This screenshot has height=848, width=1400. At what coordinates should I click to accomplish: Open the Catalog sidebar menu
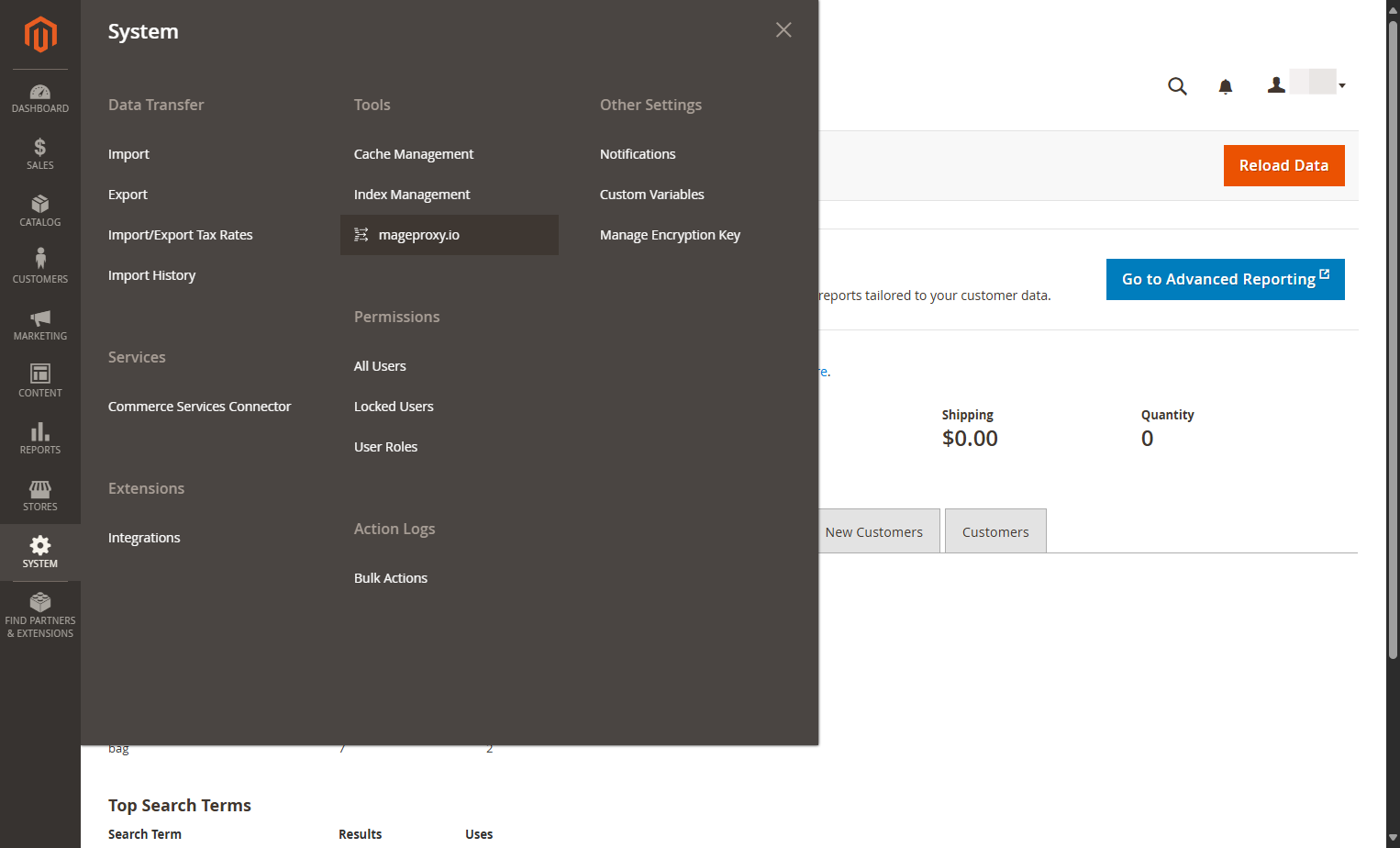pyautogui.click(x=40, y=211)
